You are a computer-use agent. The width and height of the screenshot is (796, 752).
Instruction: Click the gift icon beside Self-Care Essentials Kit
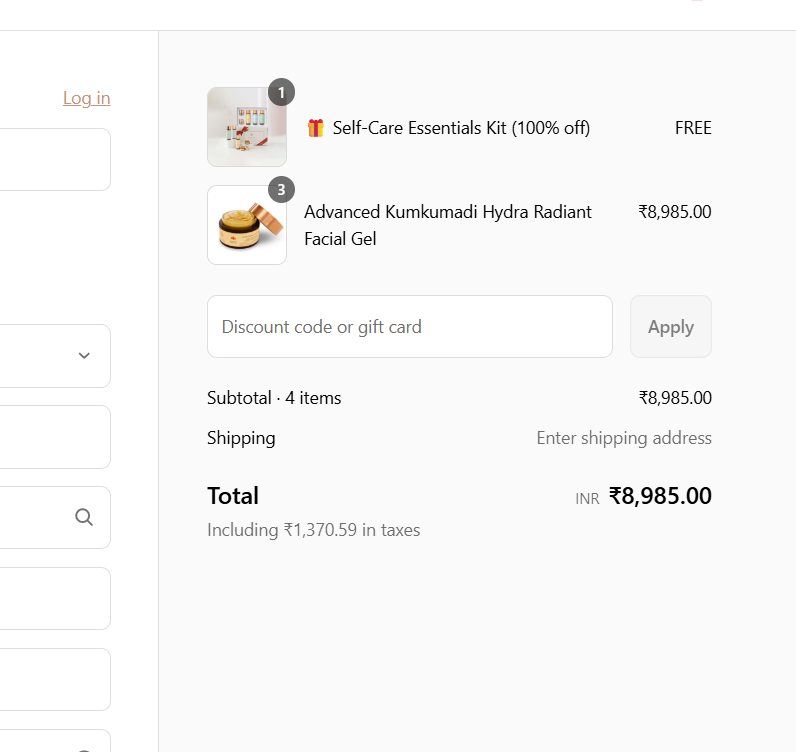[x=316, y=128]
